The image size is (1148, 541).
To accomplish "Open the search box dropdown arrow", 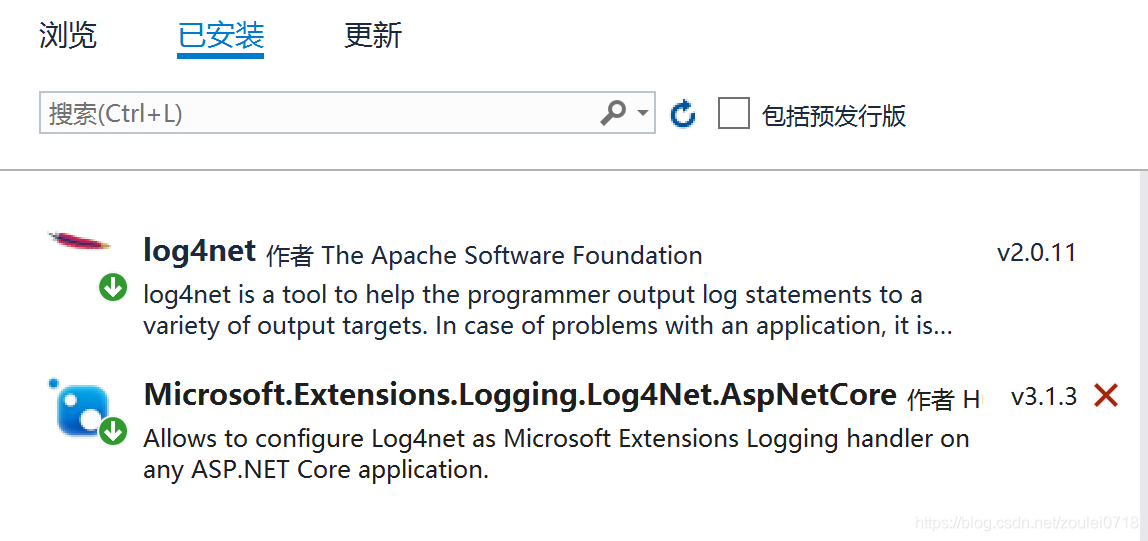I will click(643, 113).
